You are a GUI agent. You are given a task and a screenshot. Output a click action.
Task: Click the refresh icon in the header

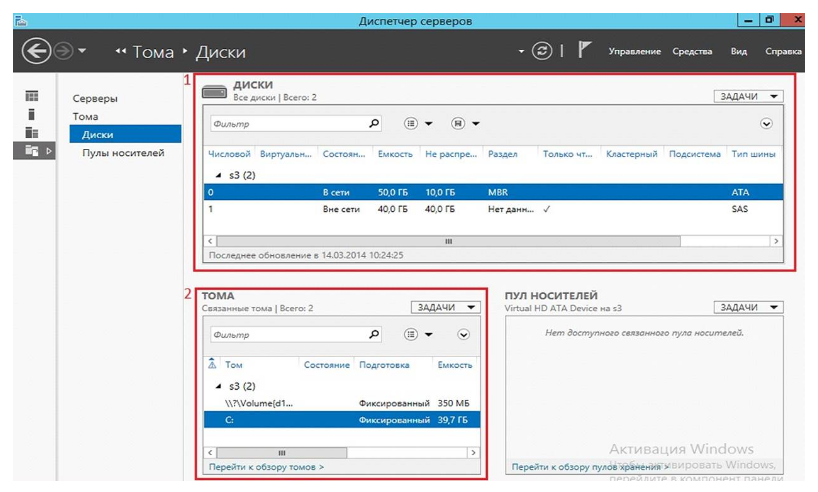(x=542, y=51)
